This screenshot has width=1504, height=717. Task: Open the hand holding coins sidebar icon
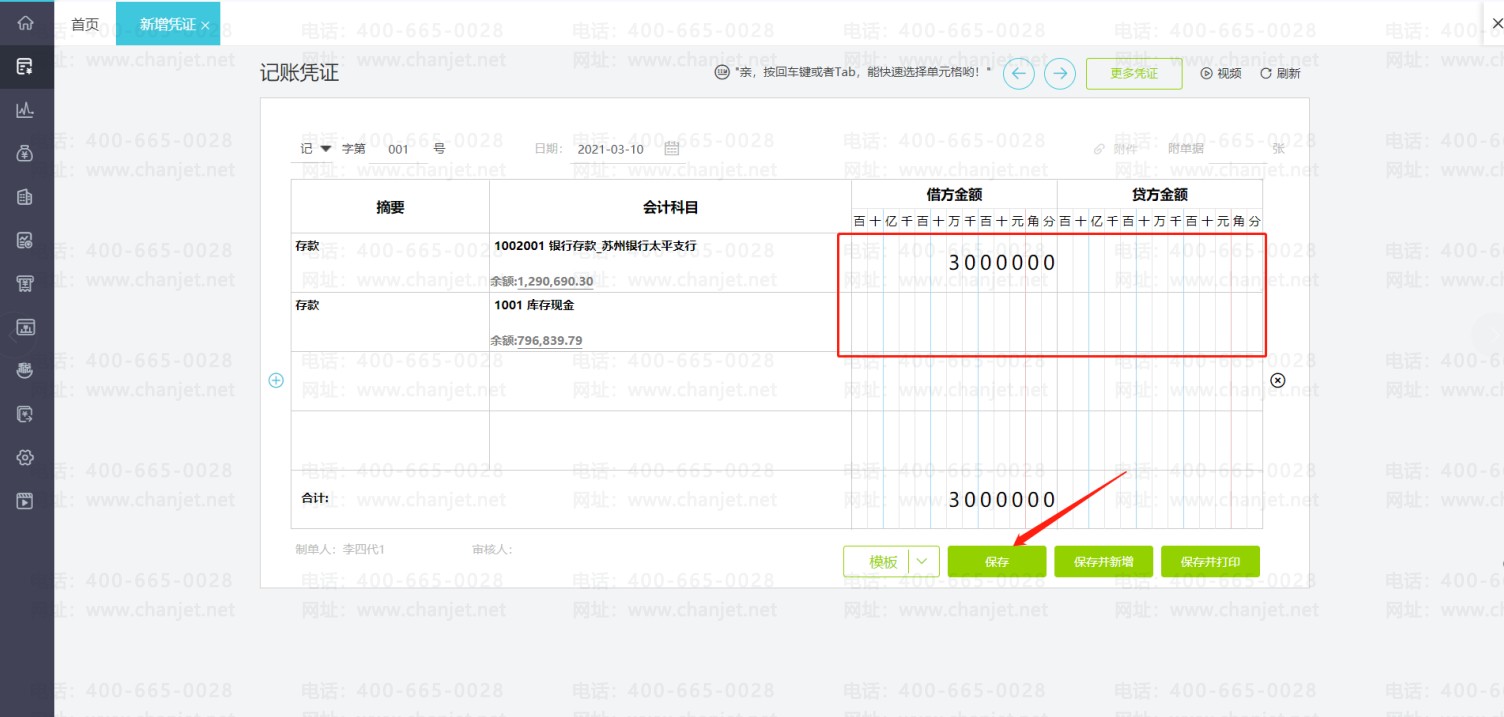[26, 370]
